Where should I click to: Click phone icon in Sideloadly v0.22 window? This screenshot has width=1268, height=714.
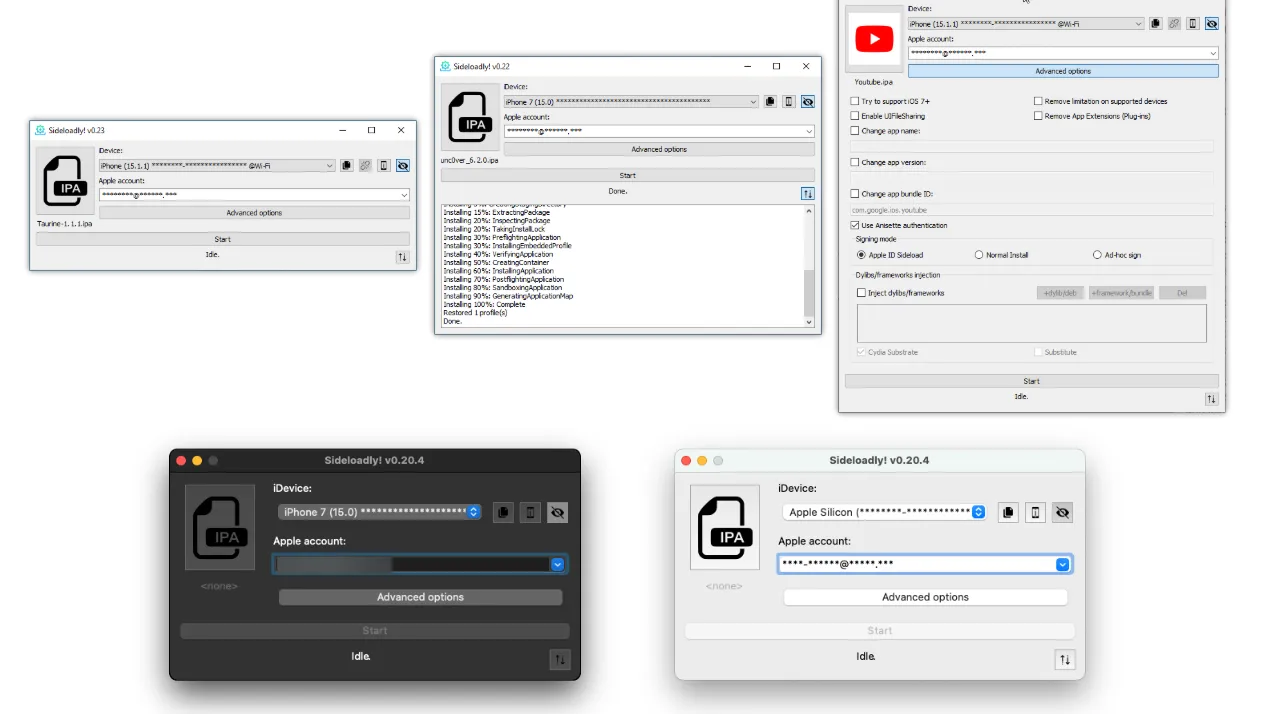coord(789,101)
